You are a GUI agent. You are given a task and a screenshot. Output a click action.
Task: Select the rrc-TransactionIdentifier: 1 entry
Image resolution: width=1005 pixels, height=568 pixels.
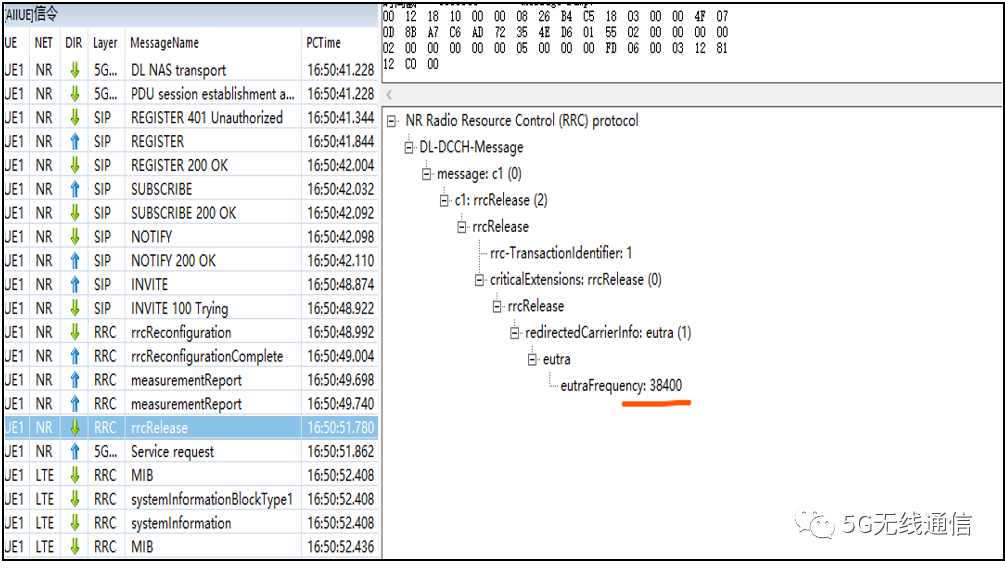[x=561, y=253]
